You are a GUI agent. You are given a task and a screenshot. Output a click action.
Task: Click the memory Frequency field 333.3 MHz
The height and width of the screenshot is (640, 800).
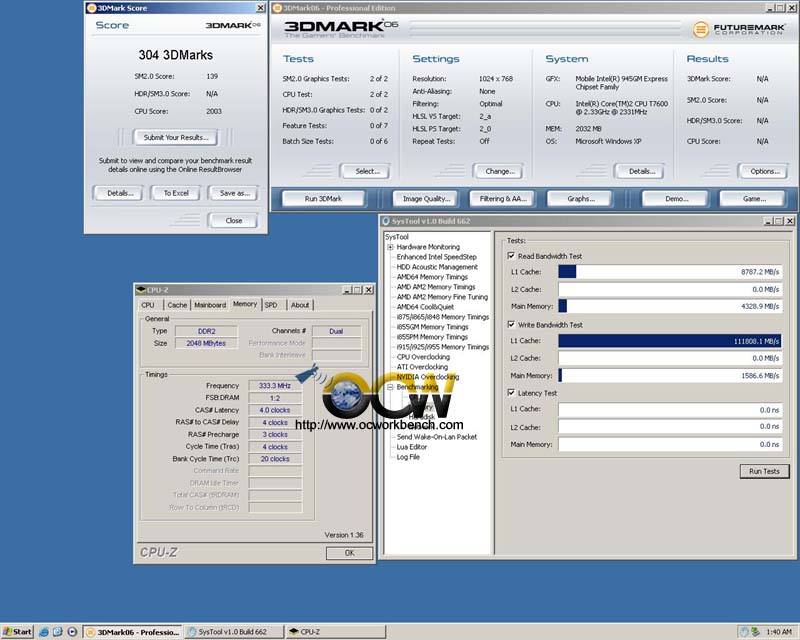coord(275,386)
